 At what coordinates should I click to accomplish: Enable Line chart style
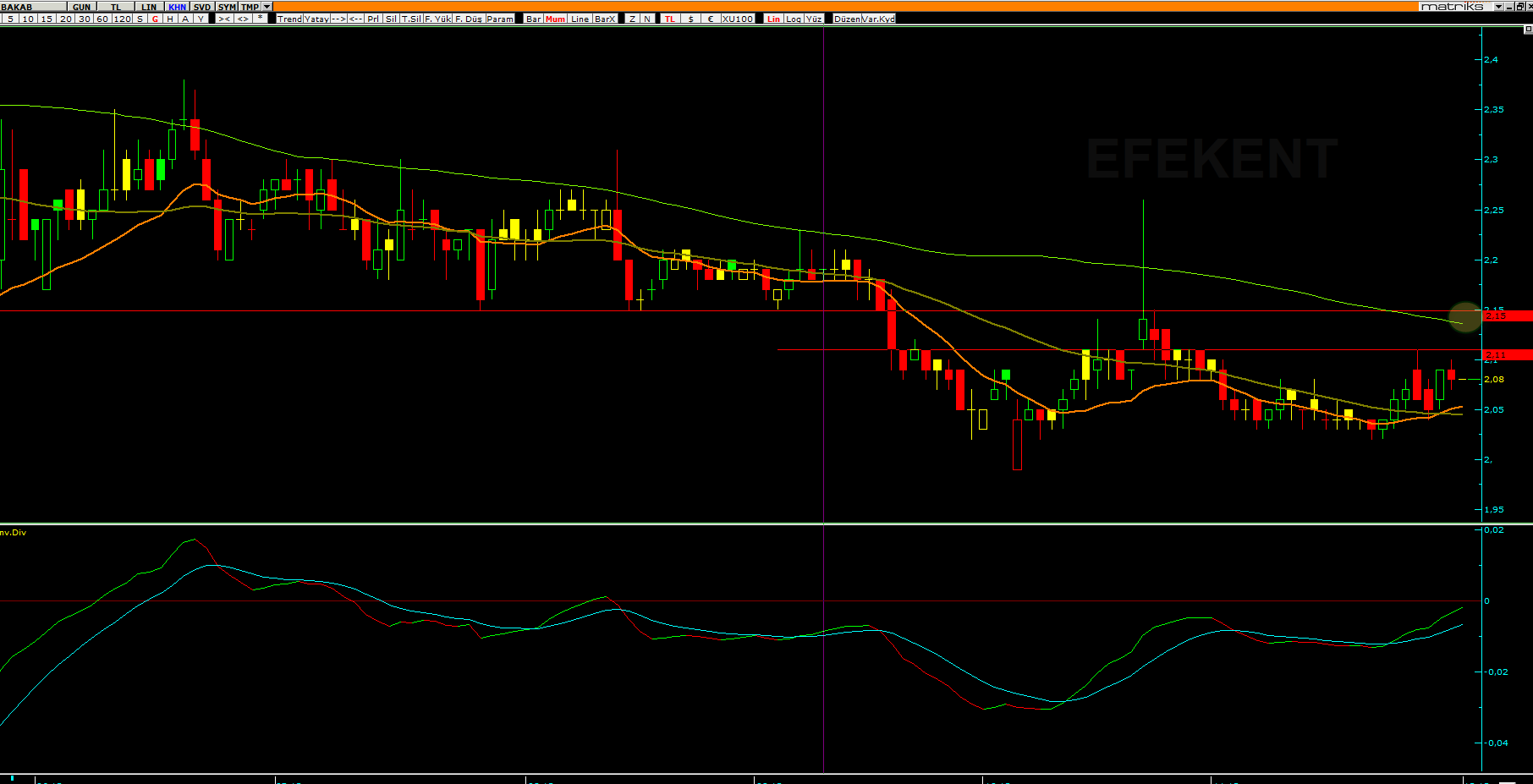[580, 19]
